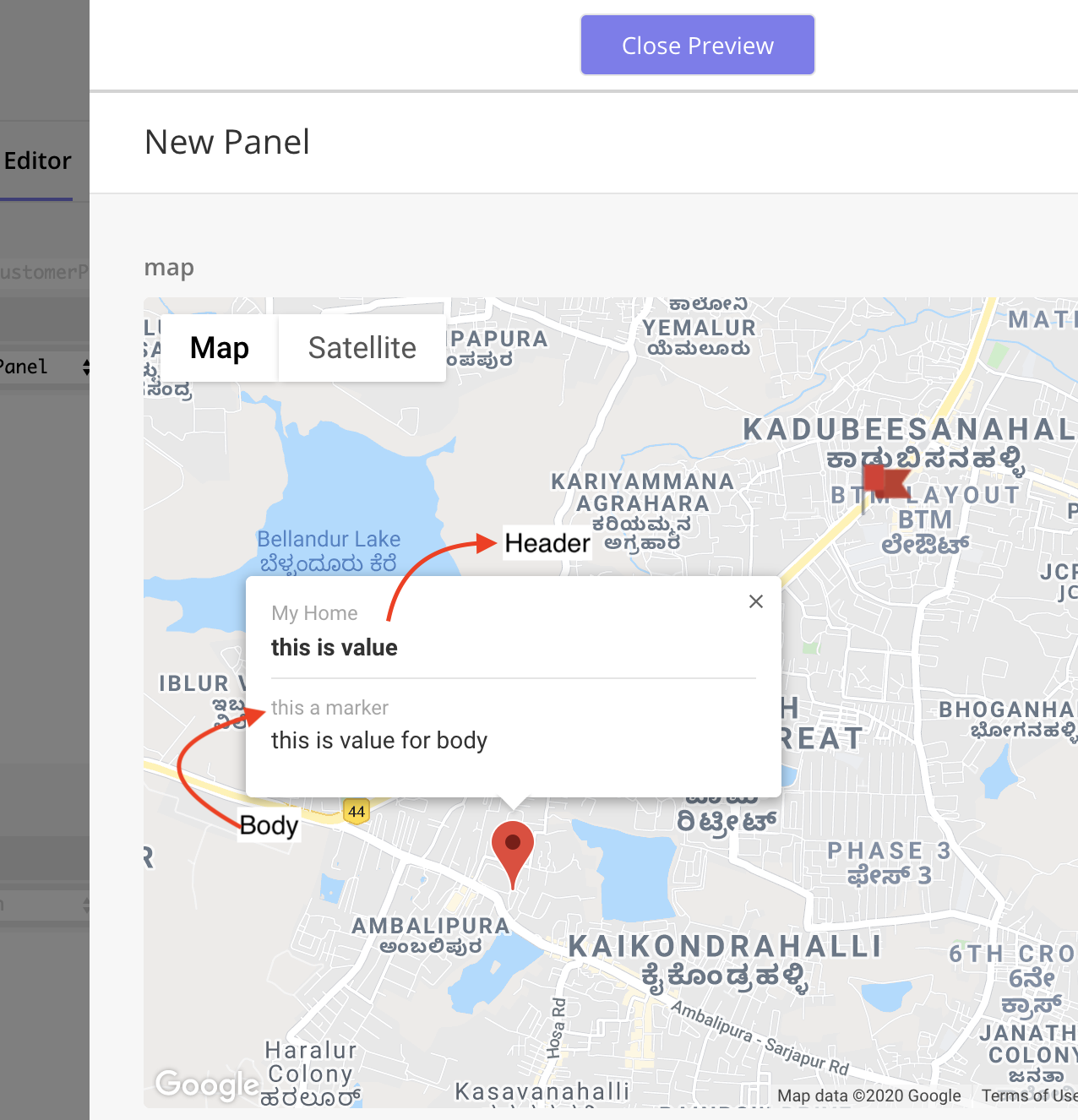The image size is (1078, 1120).
Task: Click the Close Preview button
Action: tap(698, 45)
